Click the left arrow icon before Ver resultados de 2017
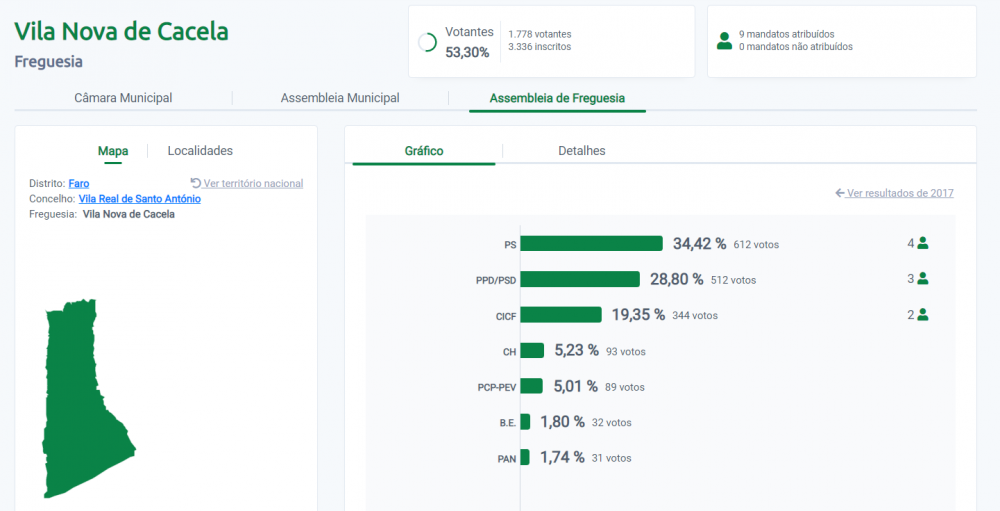The height and width of the screenshot is (511, 1000). (x=840, y=193)
